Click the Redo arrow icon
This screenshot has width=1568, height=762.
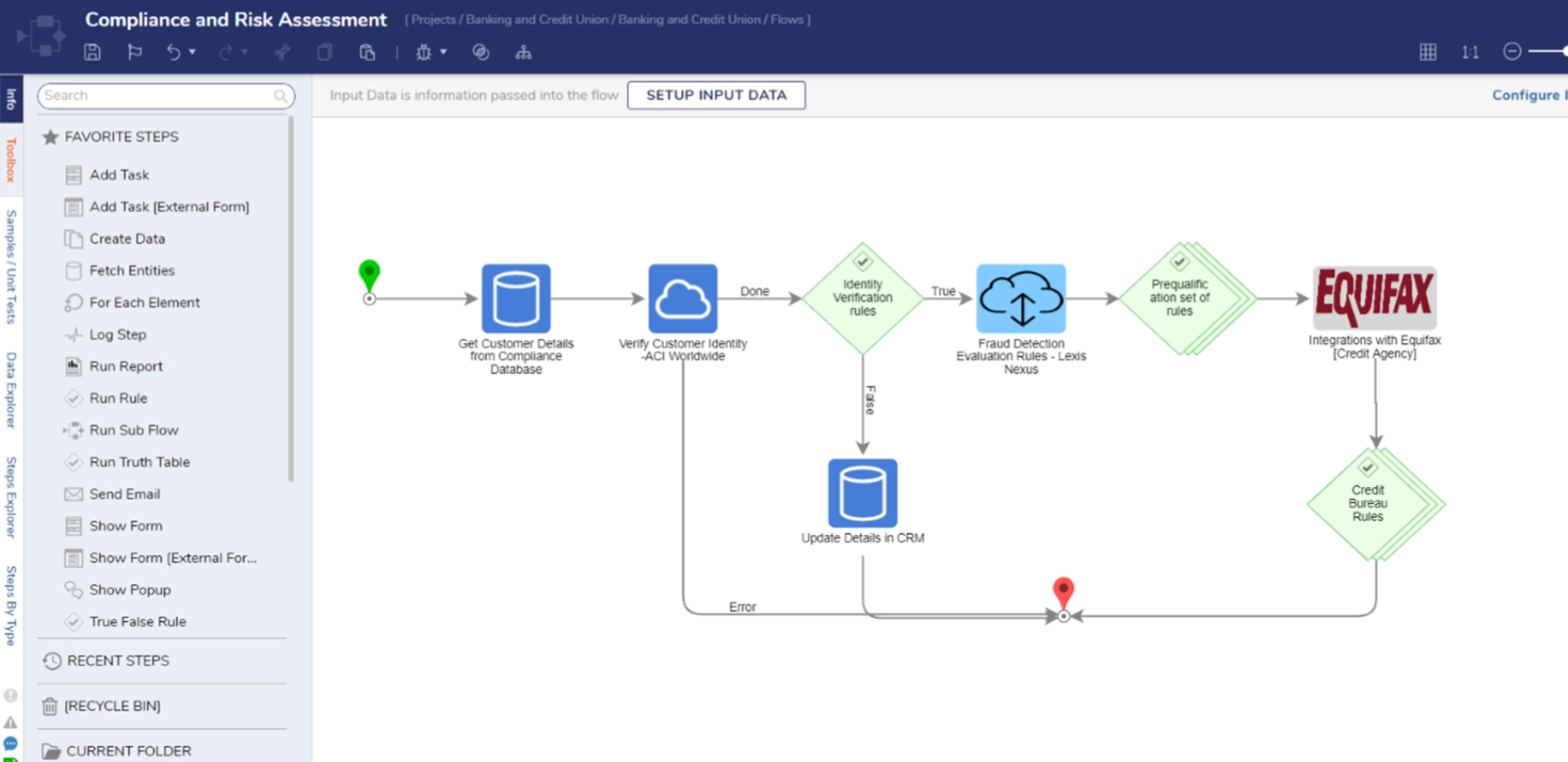click(x=225, y=52)
